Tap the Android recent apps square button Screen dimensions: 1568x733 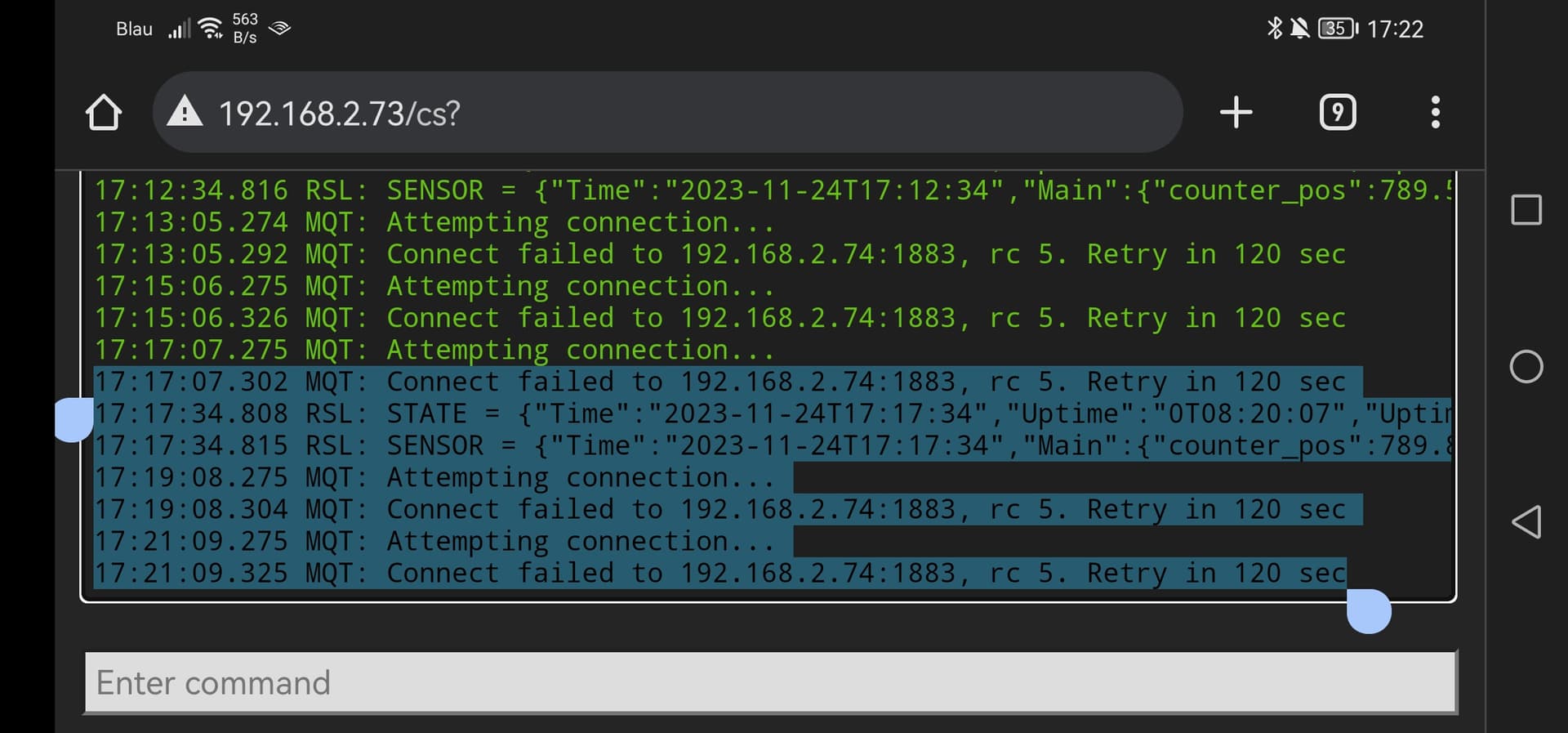coord(1526,210)
